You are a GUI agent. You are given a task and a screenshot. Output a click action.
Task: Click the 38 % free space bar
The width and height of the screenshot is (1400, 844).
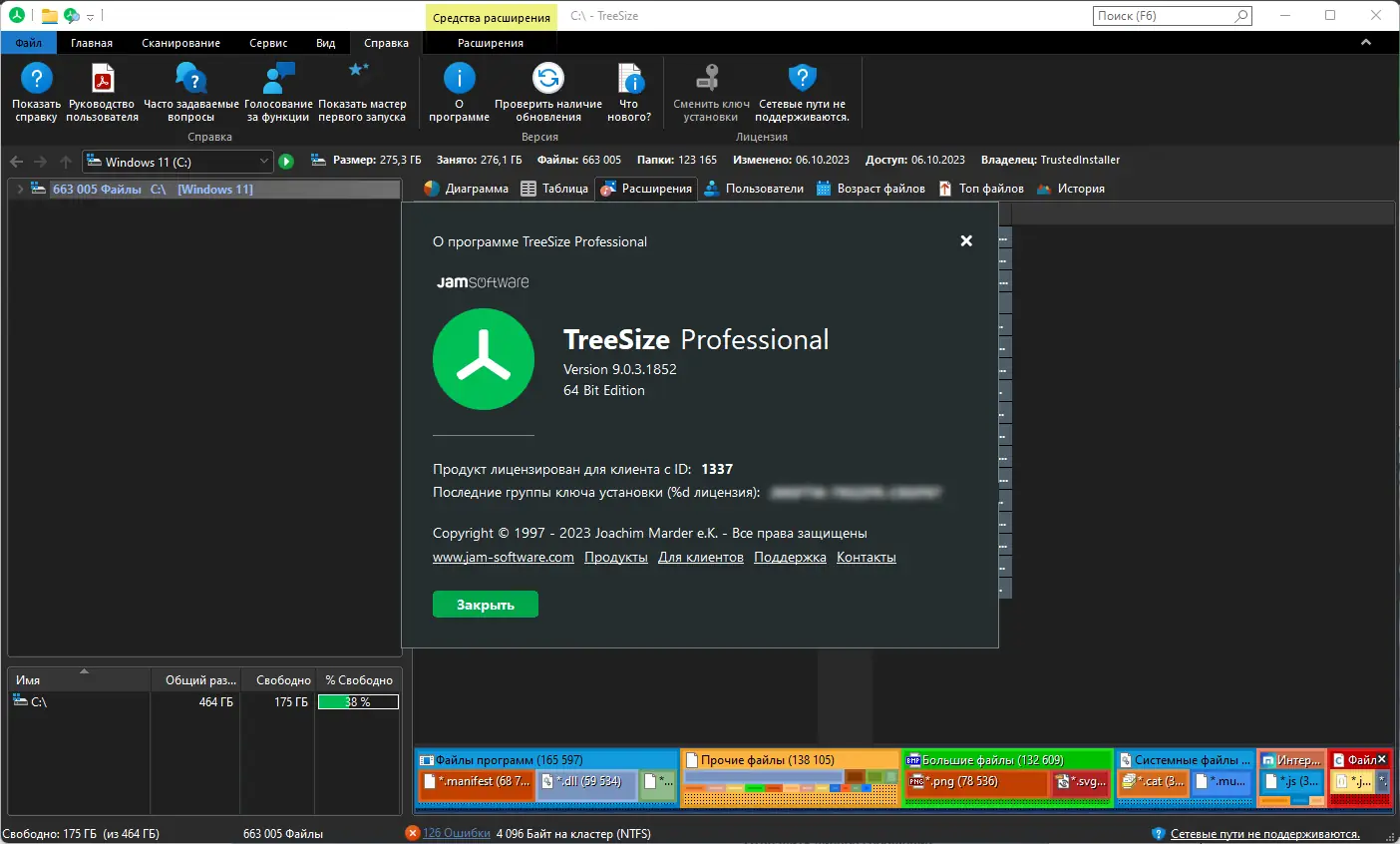(358, 702)
